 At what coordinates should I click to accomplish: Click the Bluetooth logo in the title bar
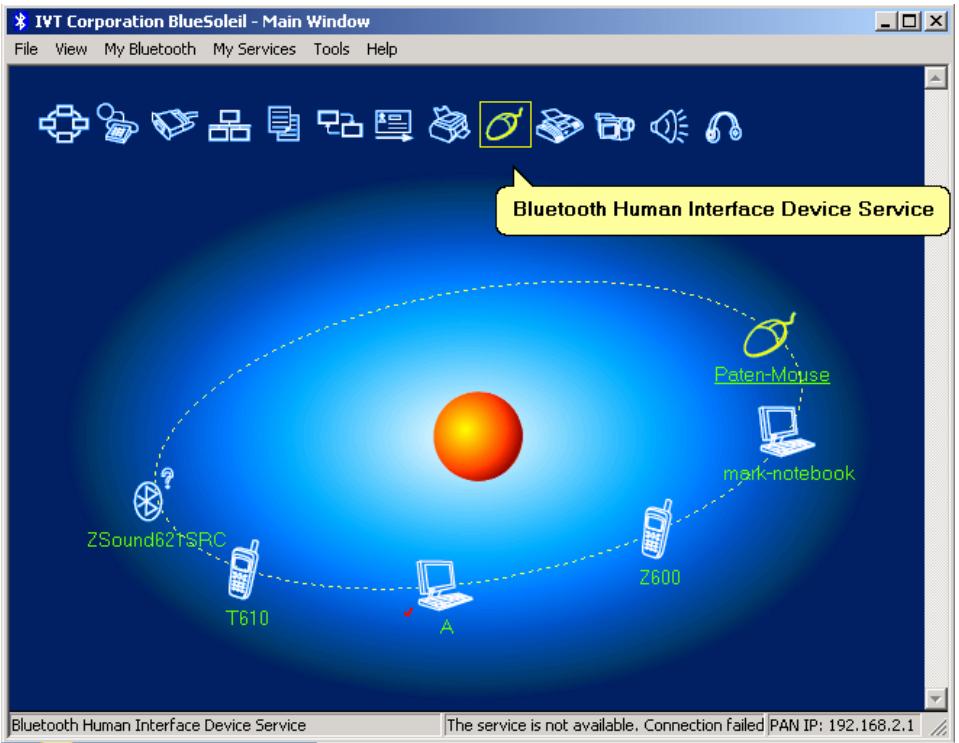coord(21,21)
